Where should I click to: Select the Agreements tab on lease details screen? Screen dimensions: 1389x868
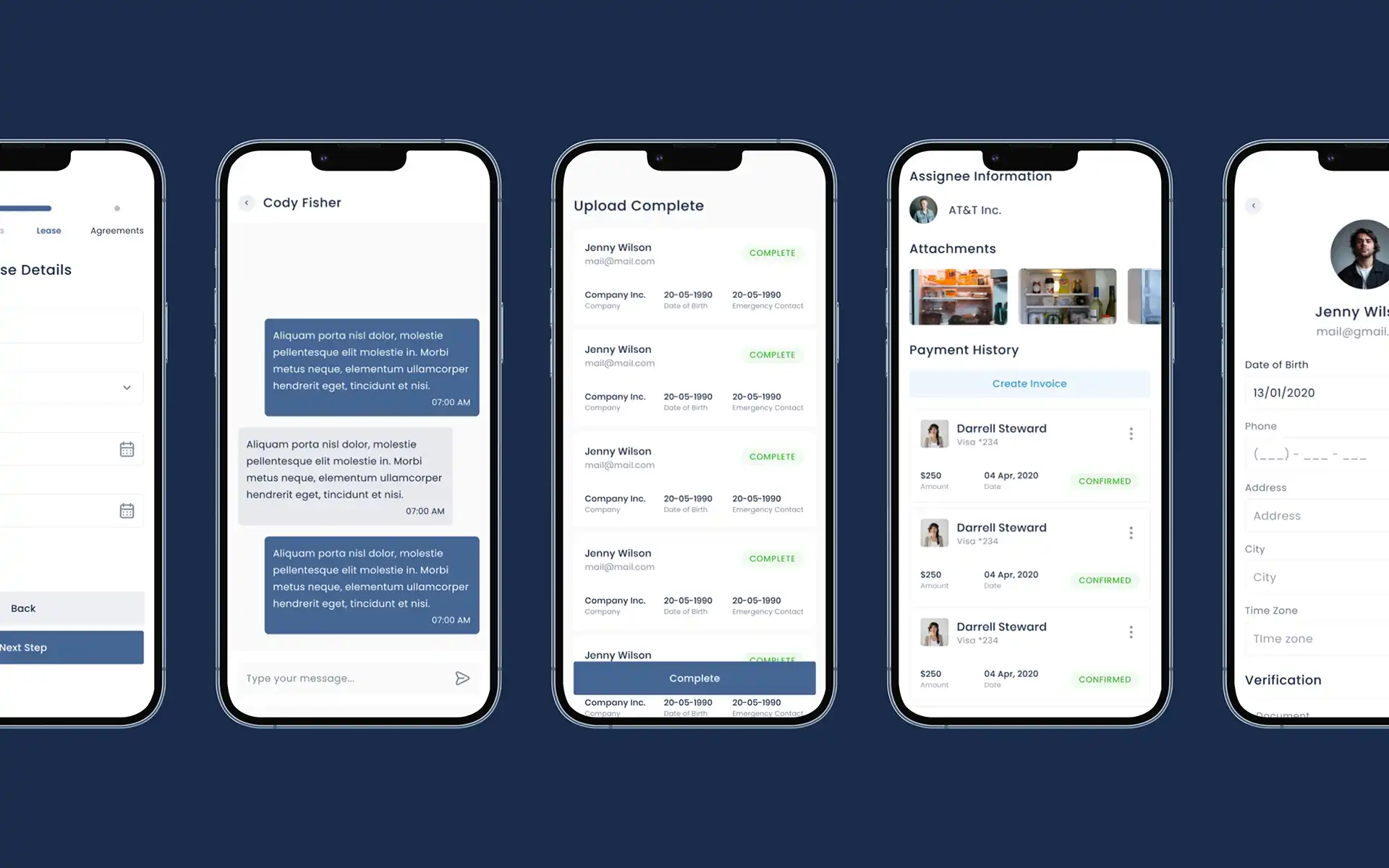point(117,230)
